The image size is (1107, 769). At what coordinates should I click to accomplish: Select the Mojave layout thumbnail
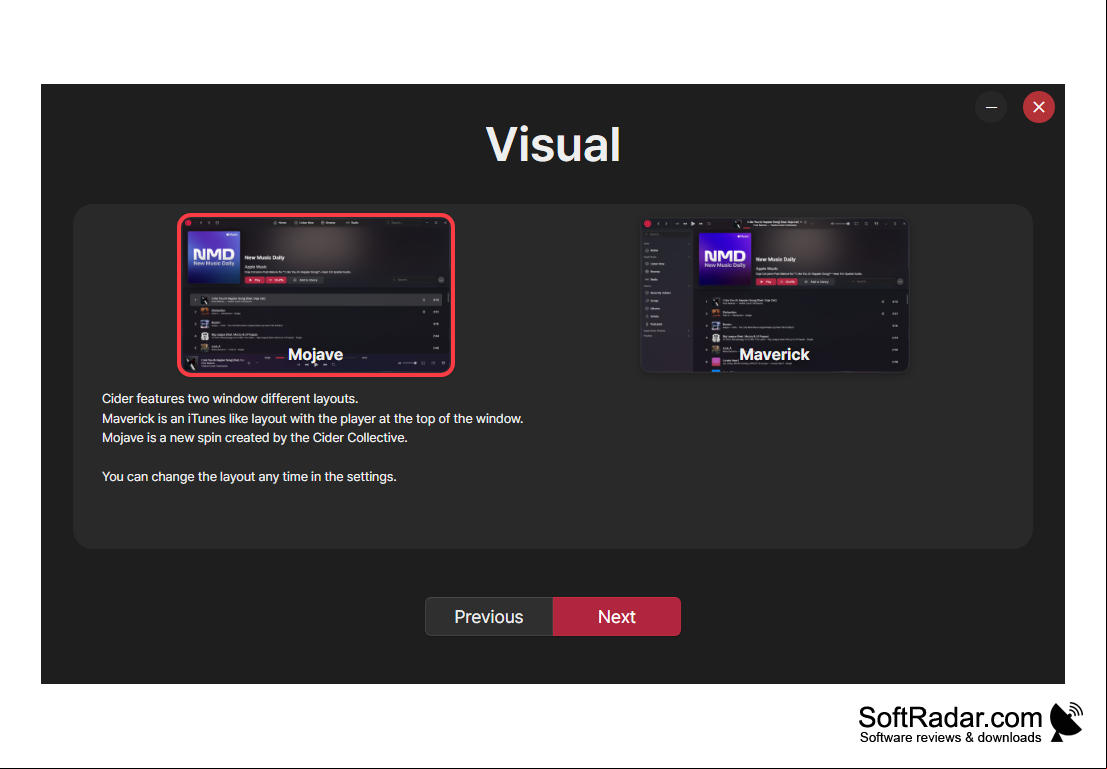[x=316, y=294]
